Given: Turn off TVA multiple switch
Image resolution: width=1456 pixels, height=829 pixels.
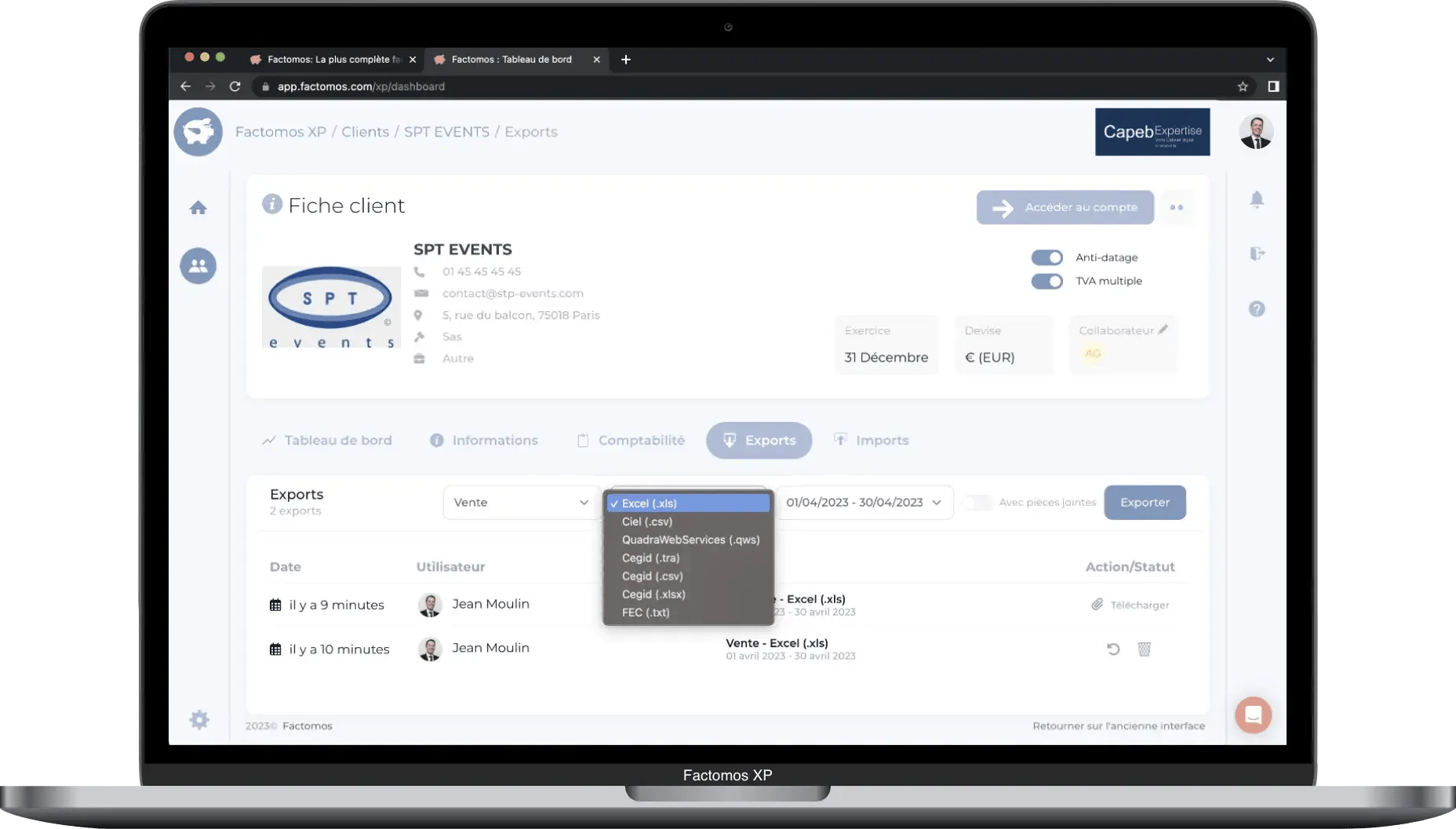Looking at the screenshot, I should click(x=1046, y=281).
